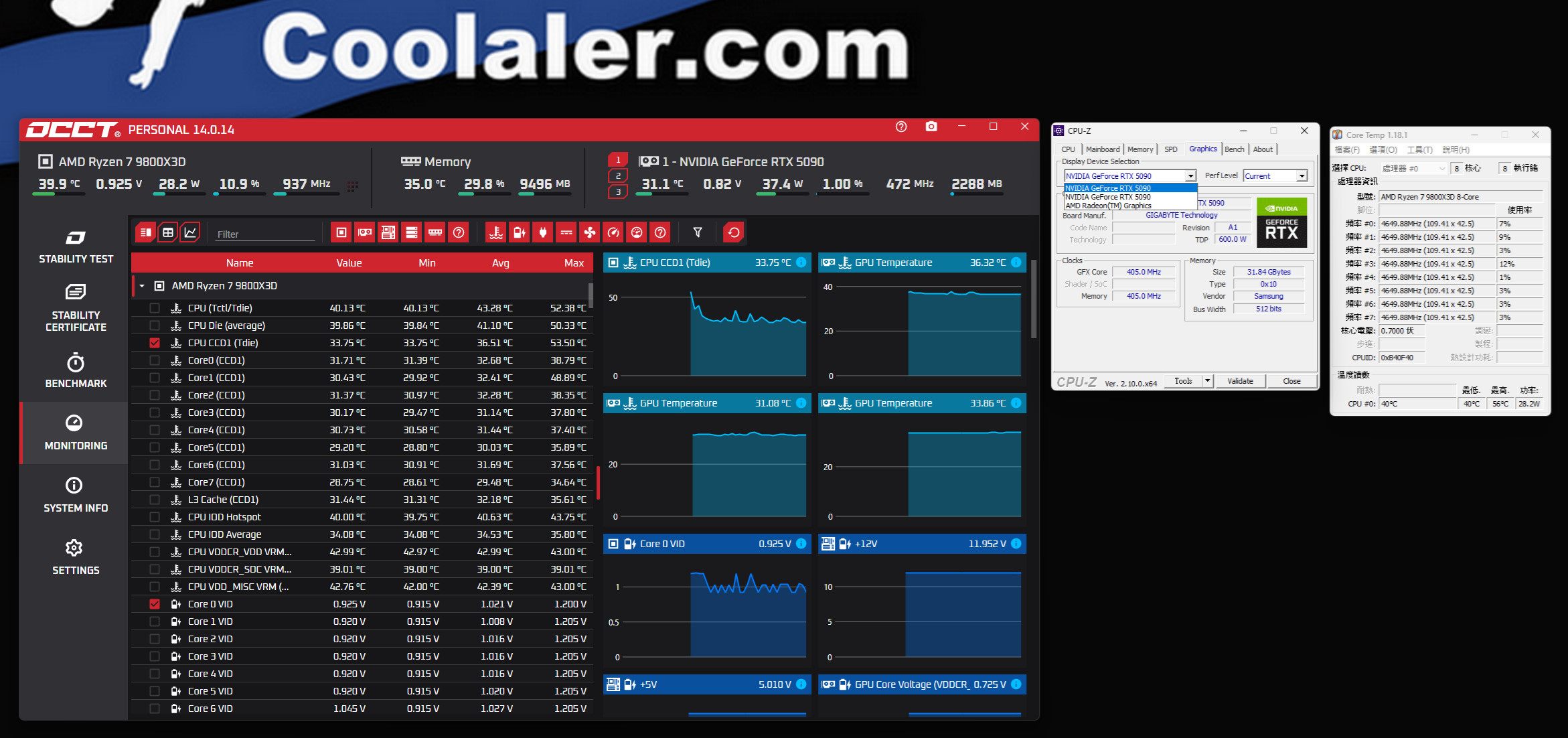
Task: Show info for CPU CCD1 (Tdie) graph
Action: 801,263
